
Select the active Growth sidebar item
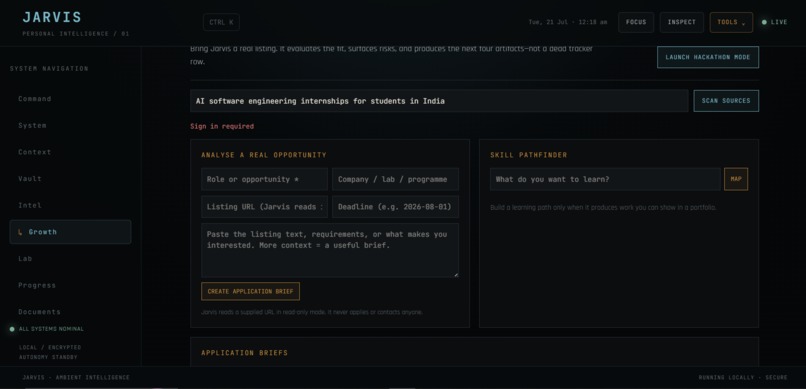[70, 232]
